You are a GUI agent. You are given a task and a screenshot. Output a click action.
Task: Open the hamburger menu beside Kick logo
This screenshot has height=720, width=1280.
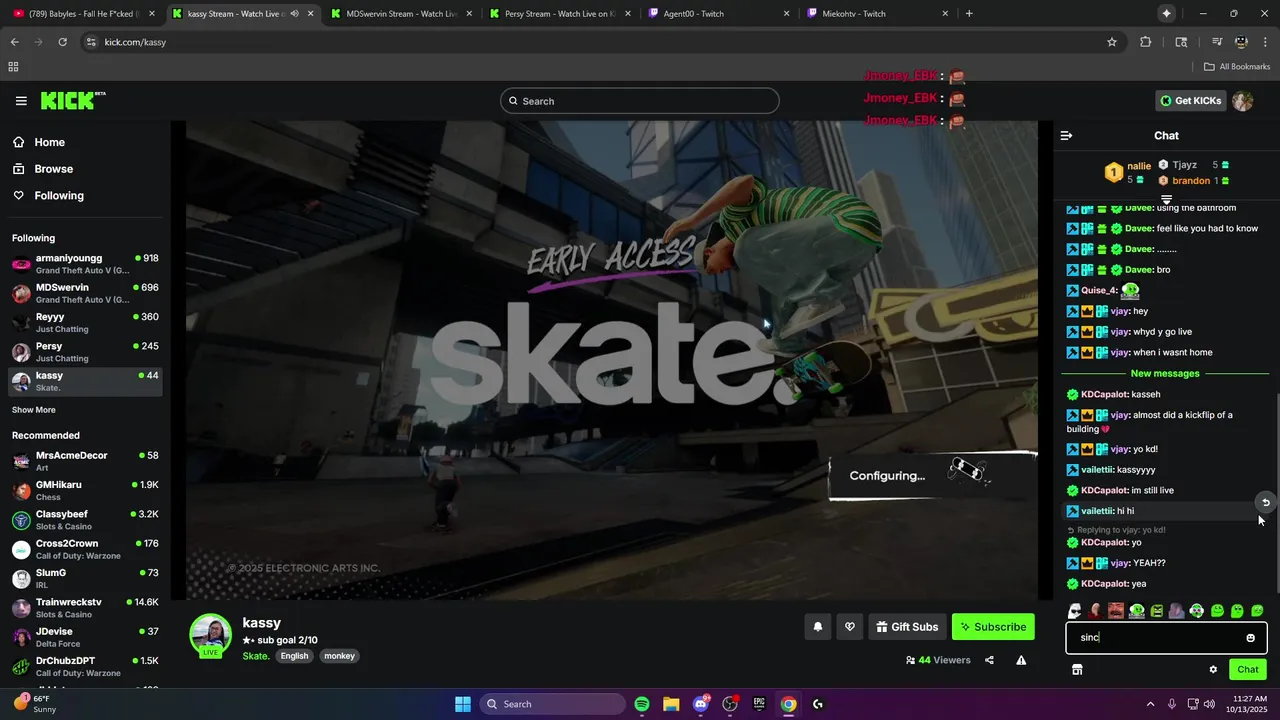coord(21,101)
